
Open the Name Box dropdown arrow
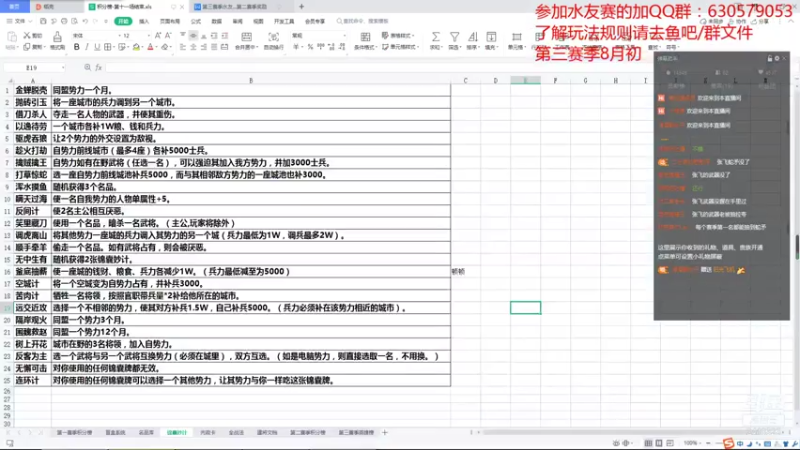click(x=63, y=67)
